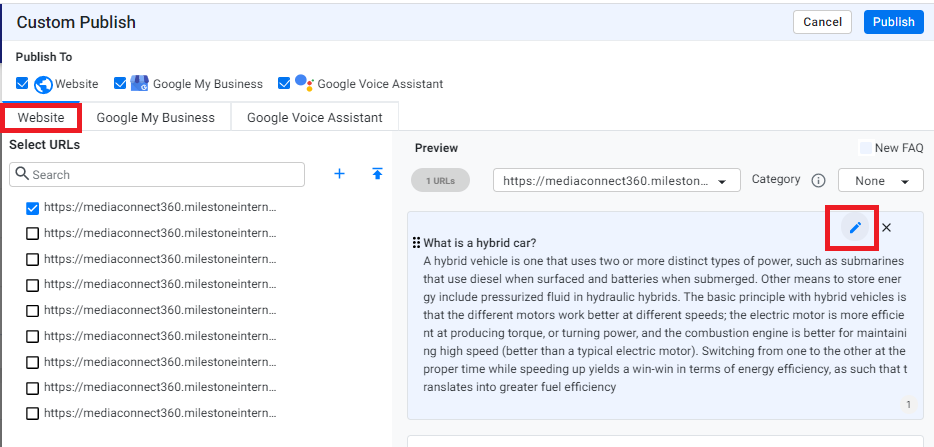Click the Publish button
The image size is (934, 447).
tap(893, 22)
